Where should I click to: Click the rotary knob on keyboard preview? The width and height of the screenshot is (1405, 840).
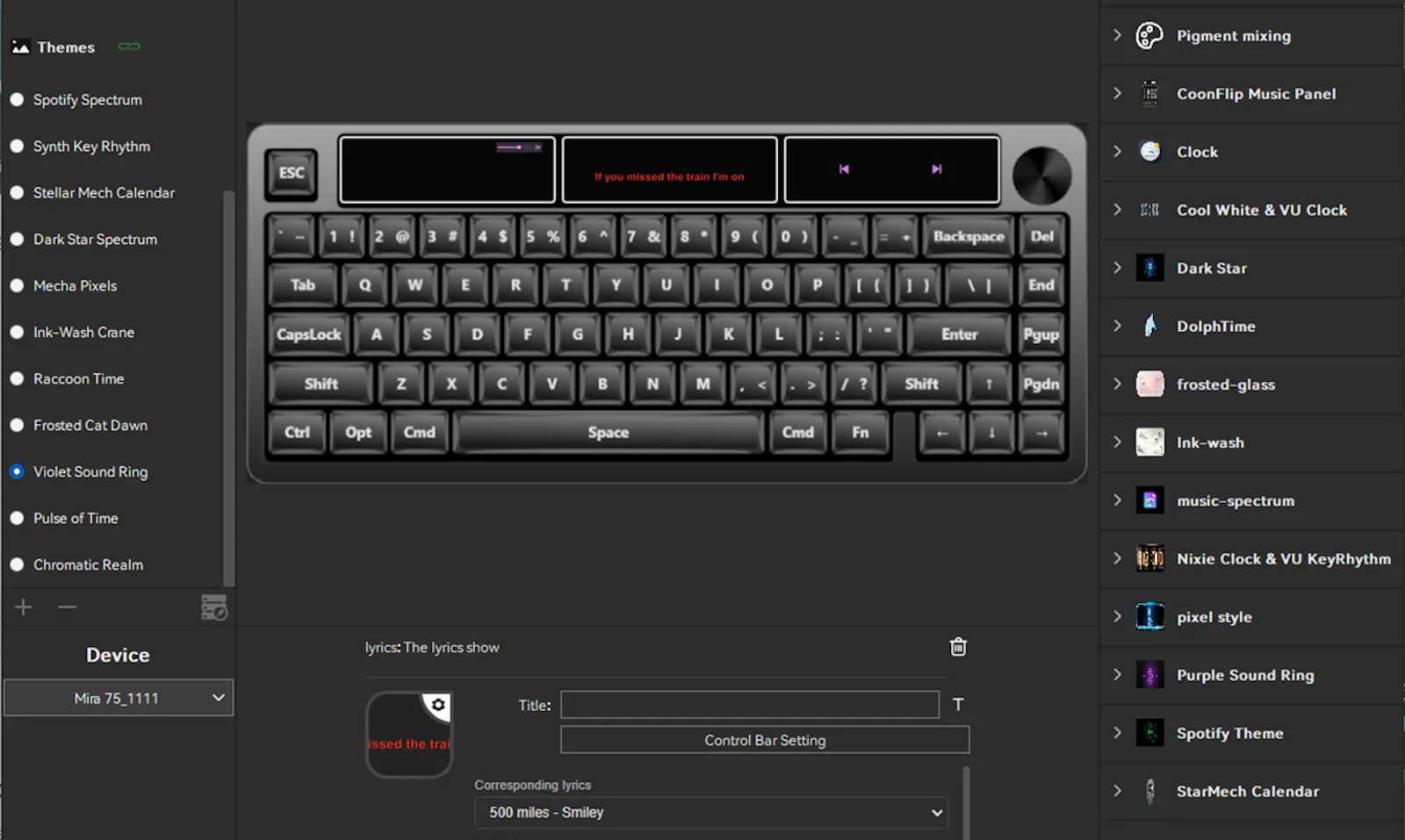pos(1041,175)
